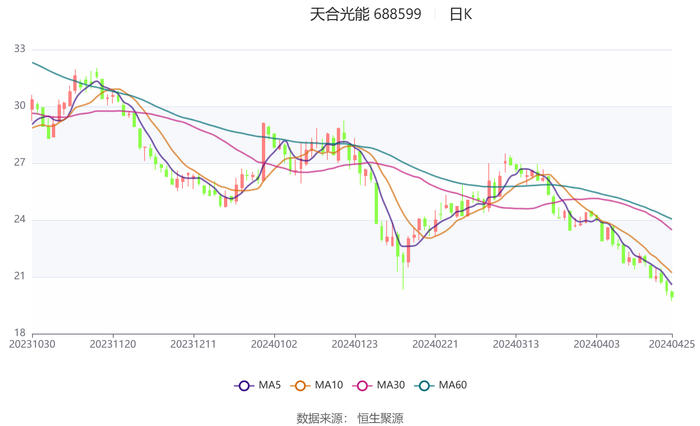The image size is (700, 426).
Task: Click the orange MA10 legend circle marker
Action: pyautogui.click(x=299, y=385)
